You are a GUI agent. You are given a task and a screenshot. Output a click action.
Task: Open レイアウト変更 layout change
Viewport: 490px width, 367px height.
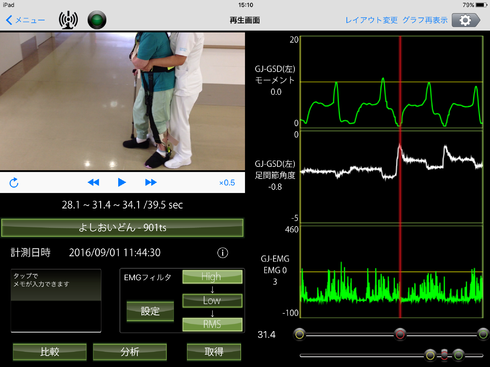coord(371,20)
